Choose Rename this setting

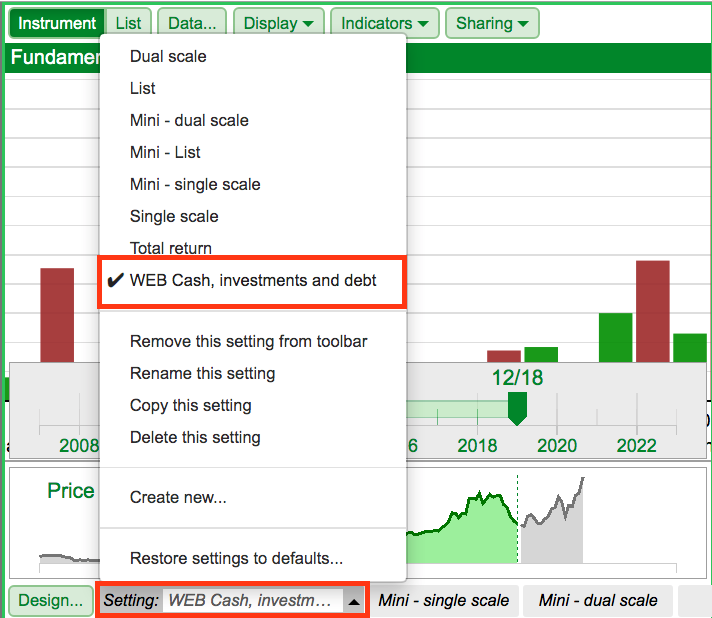(252, 373)
